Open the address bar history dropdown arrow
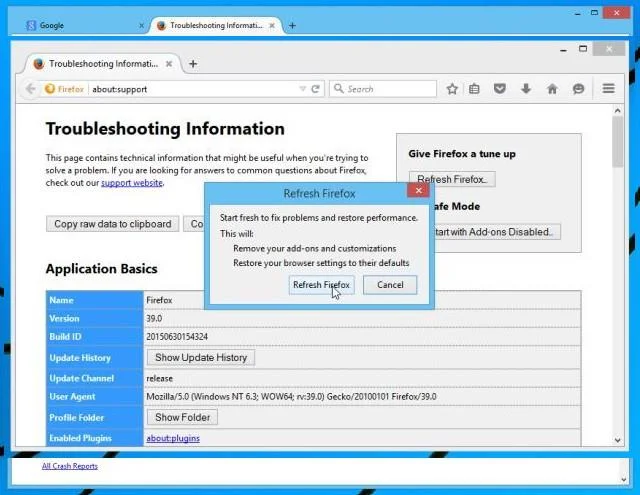This screenshot has width=640, height=495. click(302, 89)
